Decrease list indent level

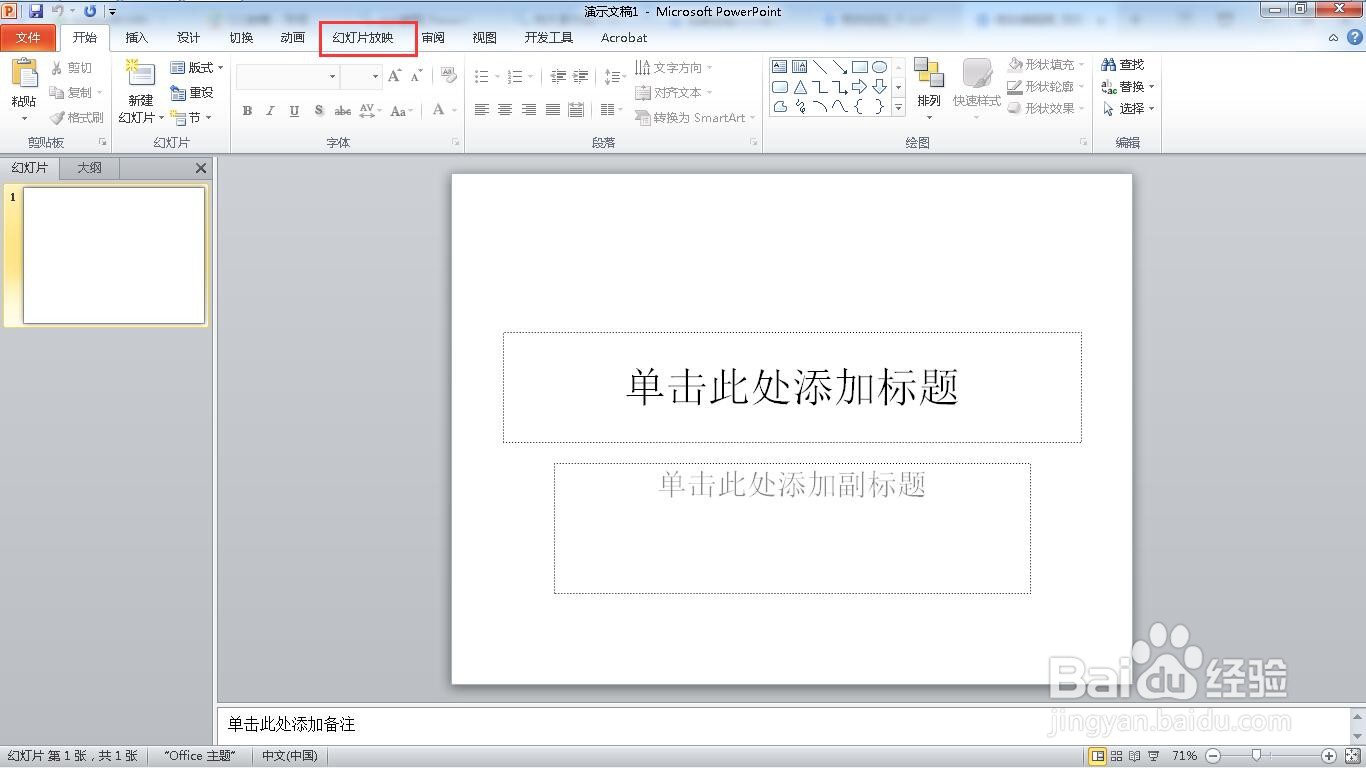(x=558, y=76)
